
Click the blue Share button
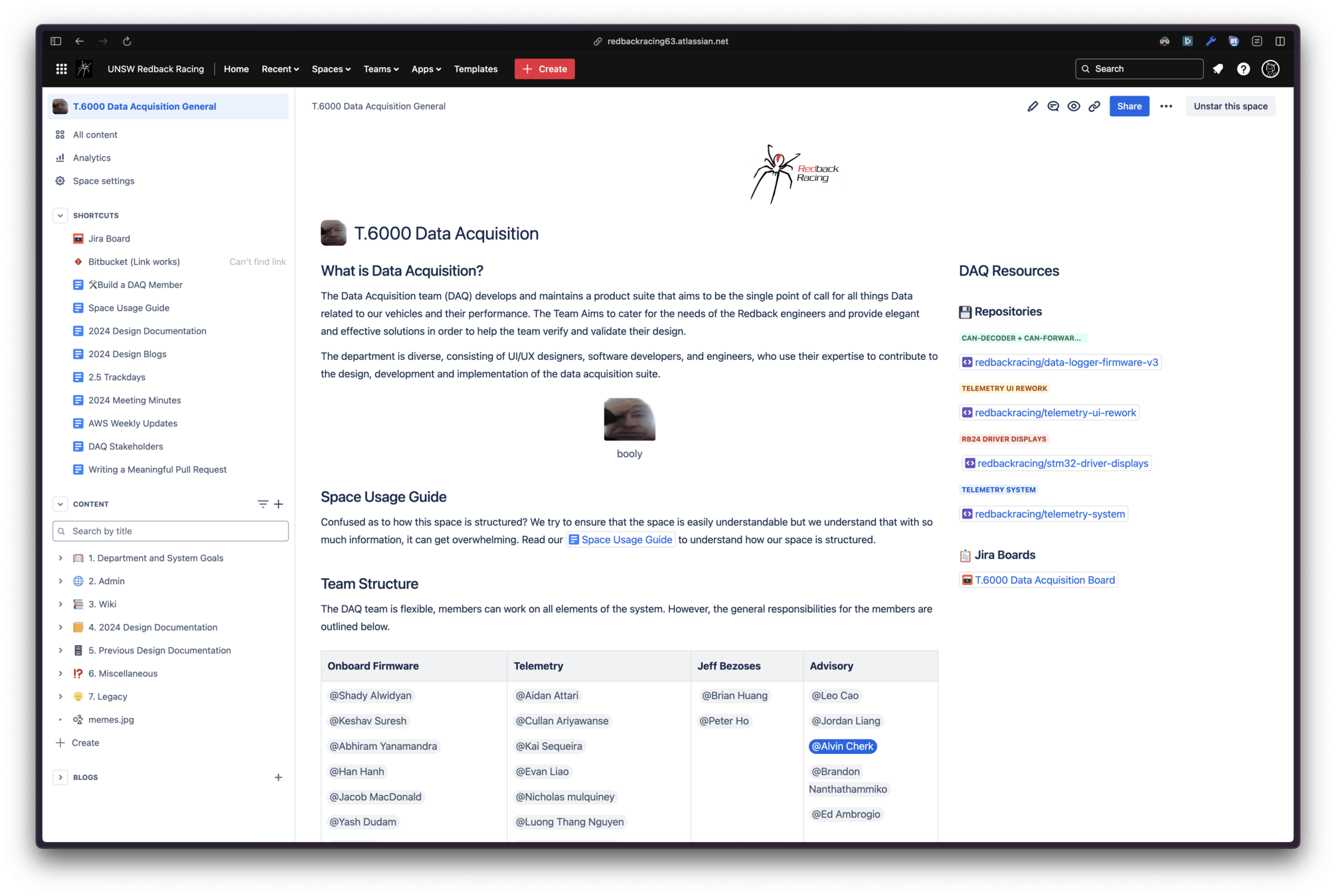click(x=1129, y=106)
